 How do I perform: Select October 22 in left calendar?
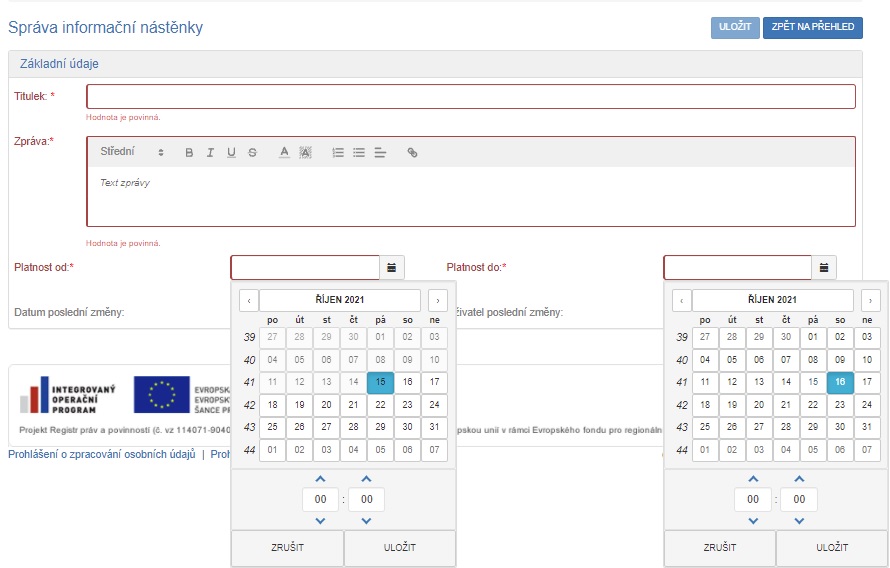coord(380,405)
